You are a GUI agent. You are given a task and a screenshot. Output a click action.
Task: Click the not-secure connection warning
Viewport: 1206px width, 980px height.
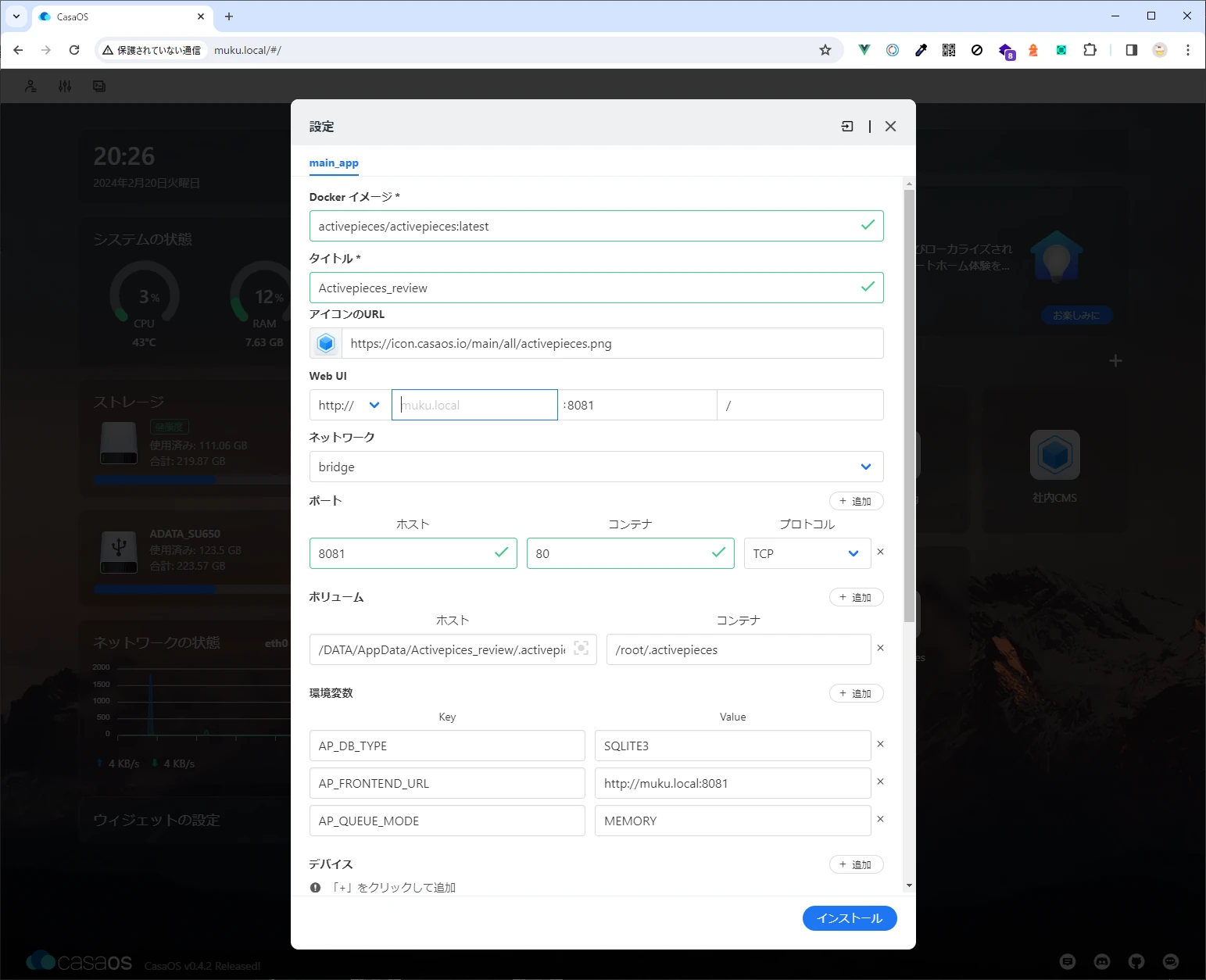pyautogui.click(x=152, y=50)
